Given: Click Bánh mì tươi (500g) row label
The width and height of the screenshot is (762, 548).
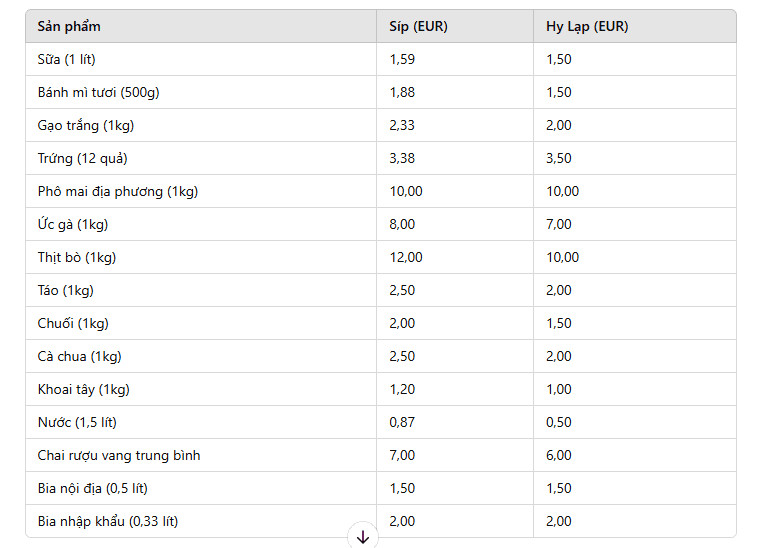Looking at the screenshot, I should (98, 93).
